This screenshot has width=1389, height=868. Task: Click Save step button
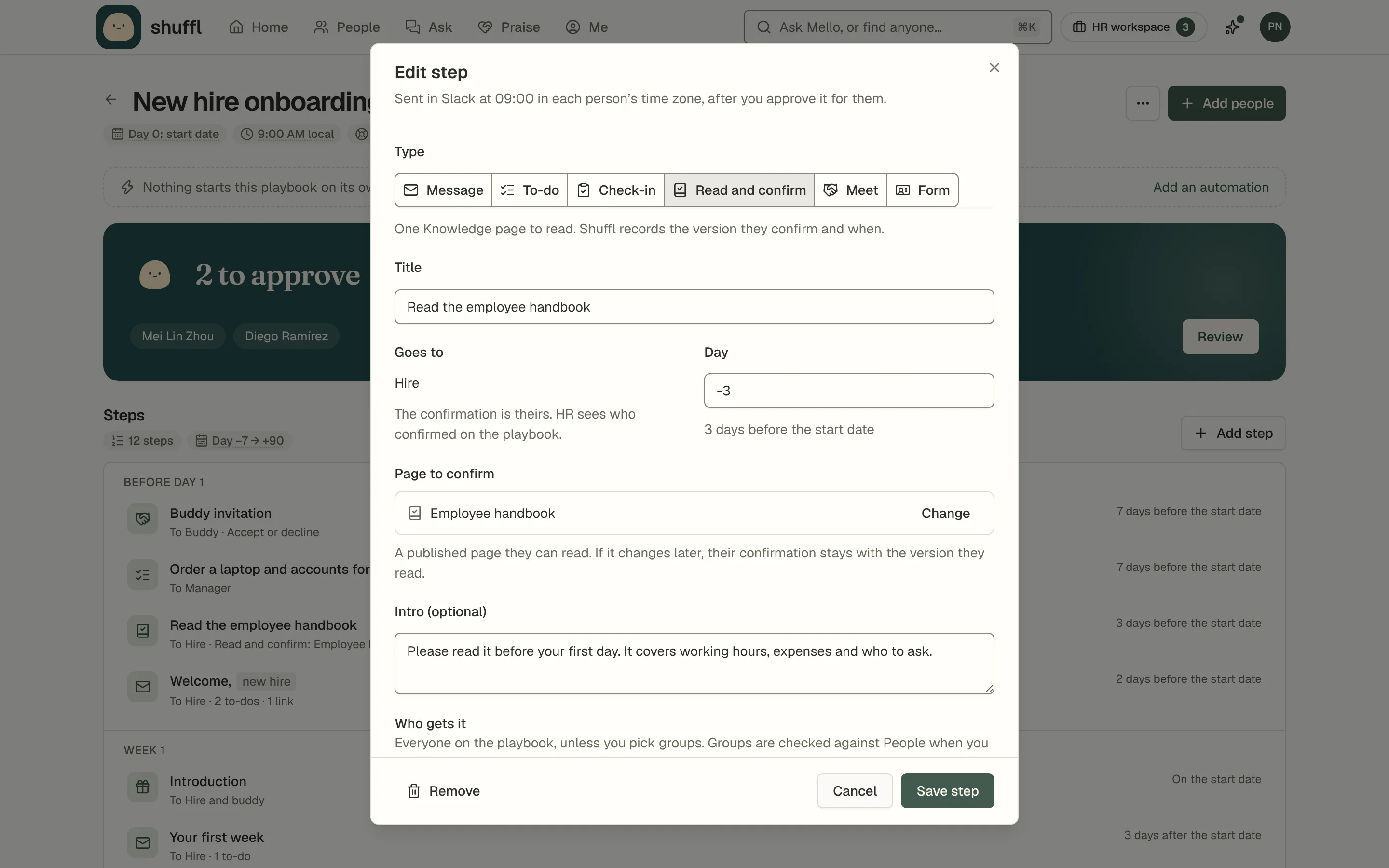[x=947, y=790]
